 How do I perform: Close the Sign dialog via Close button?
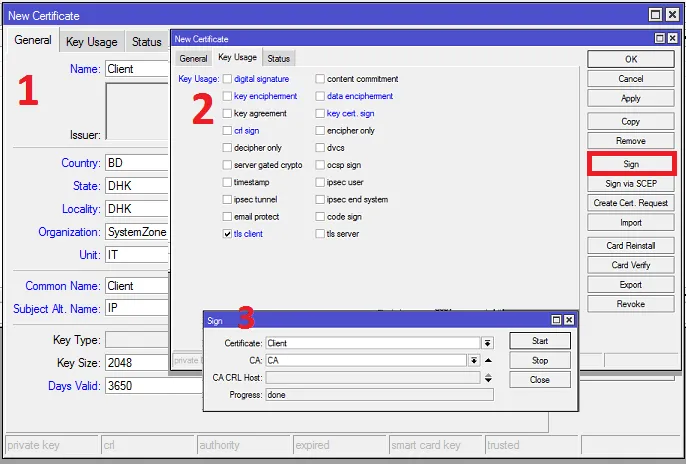point(540,380)
